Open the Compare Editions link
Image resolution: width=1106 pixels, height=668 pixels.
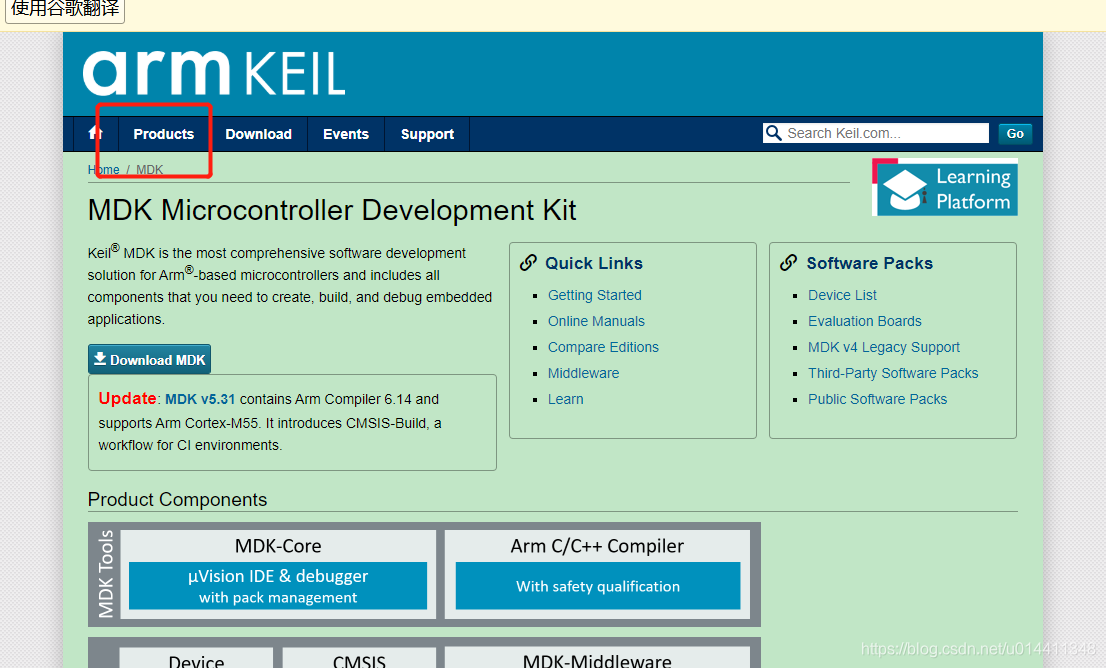point(603,347)
